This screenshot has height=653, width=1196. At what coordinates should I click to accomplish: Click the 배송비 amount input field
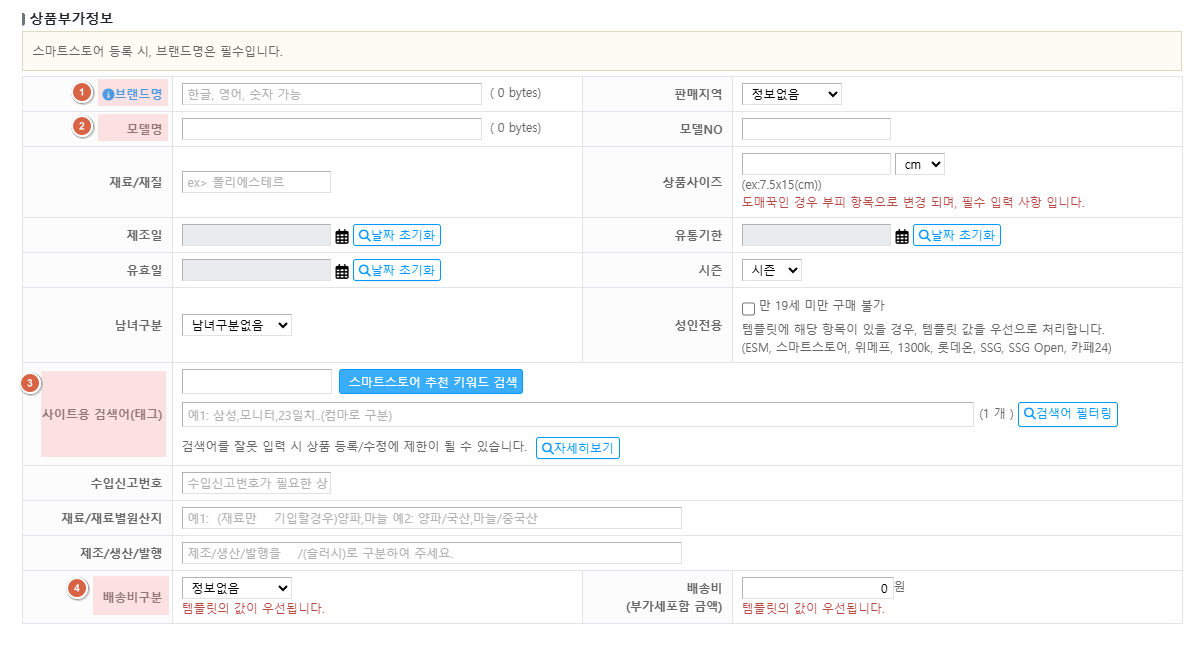pyautogui.click(x=816, y=588)
